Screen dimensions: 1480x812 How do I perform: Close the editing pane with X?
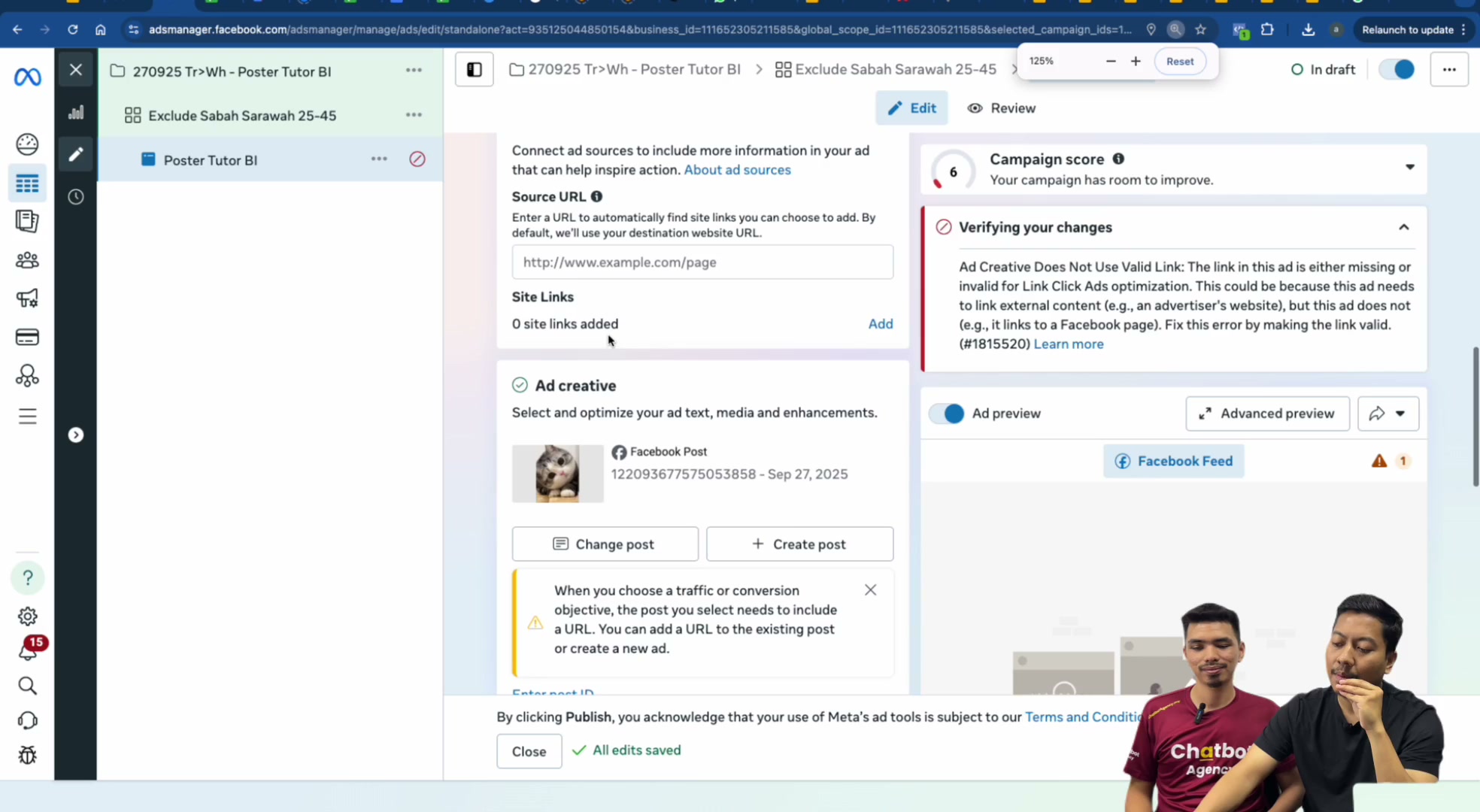76,70
